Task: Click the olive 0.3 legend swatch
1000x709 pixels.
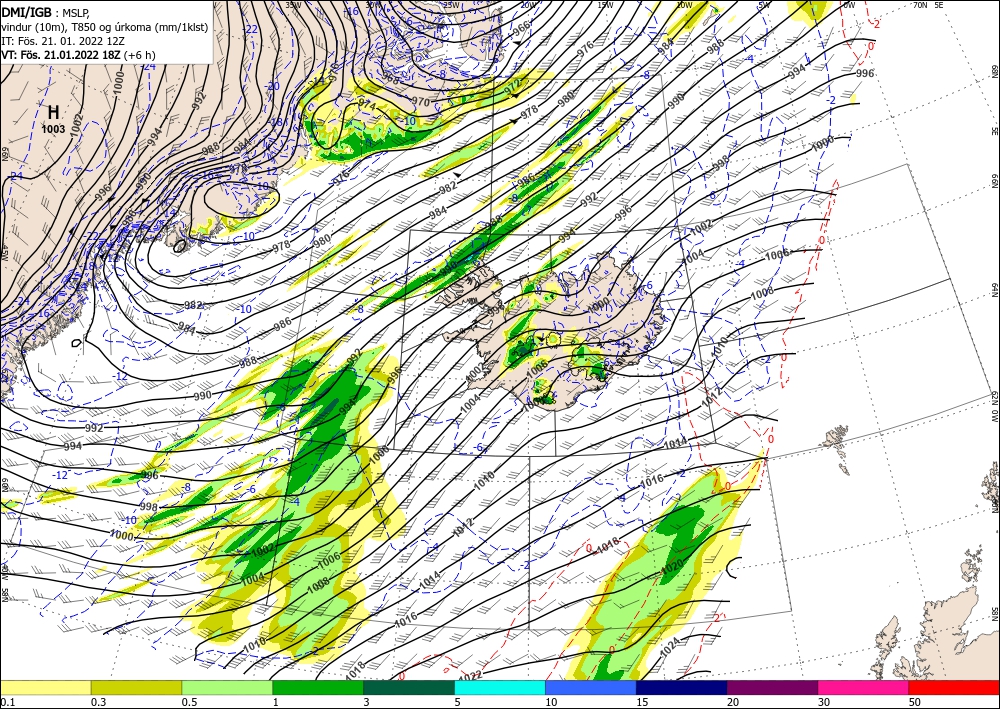Action: [x=136, y=687]
